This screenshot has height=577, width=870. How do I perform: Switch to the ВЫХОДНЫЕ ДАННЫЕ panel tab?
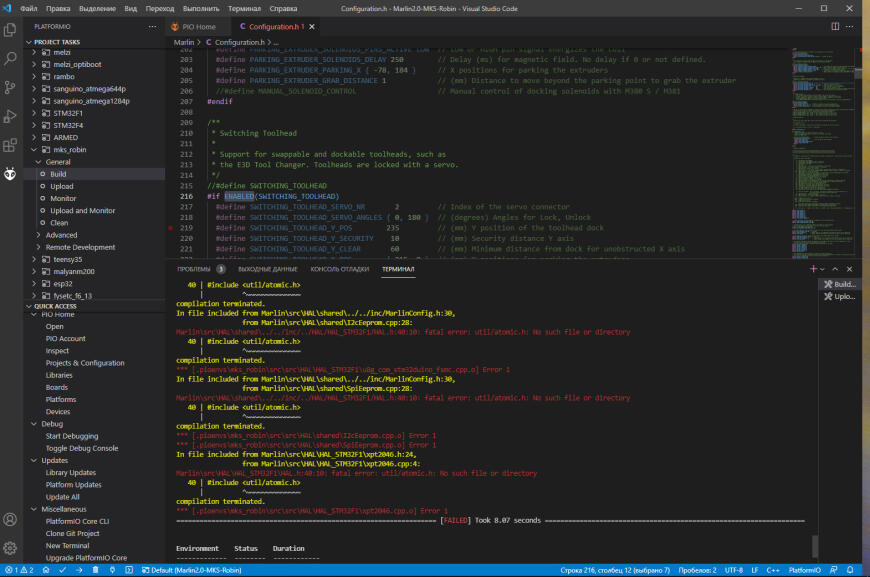[x=267, y=269]
